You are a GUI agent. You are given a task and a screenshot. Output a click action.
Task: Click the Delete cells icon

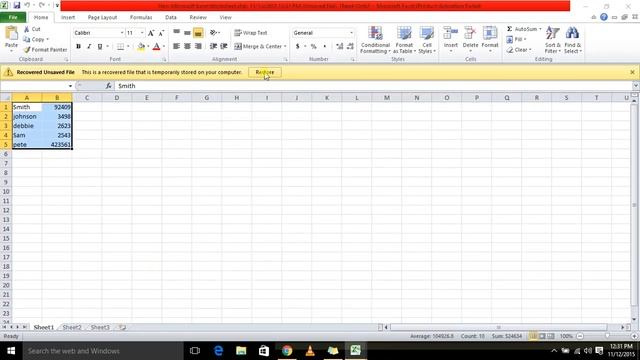[x=470, y=33]
